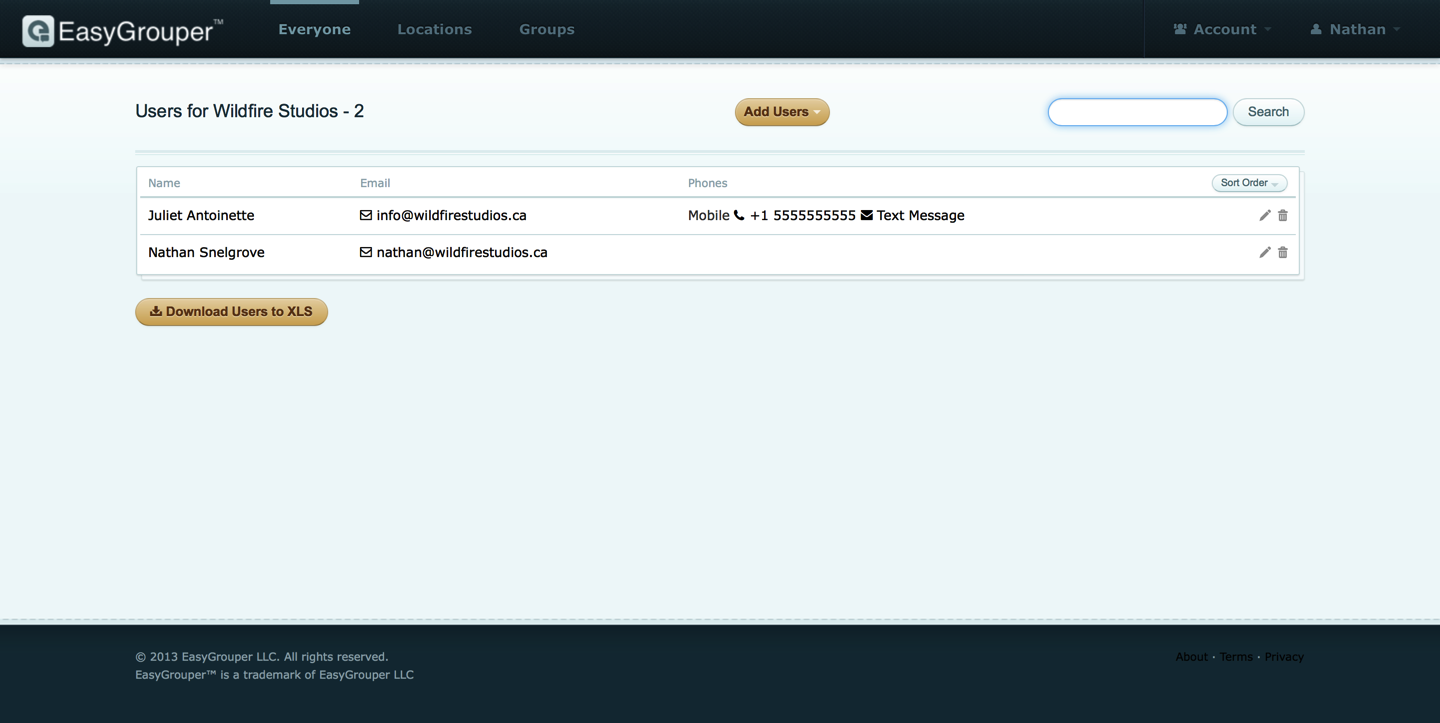This screenshot has height=723, width=1440.
Task: Click the Search button
Action: pyautogui.click(x=1268, y=112)
